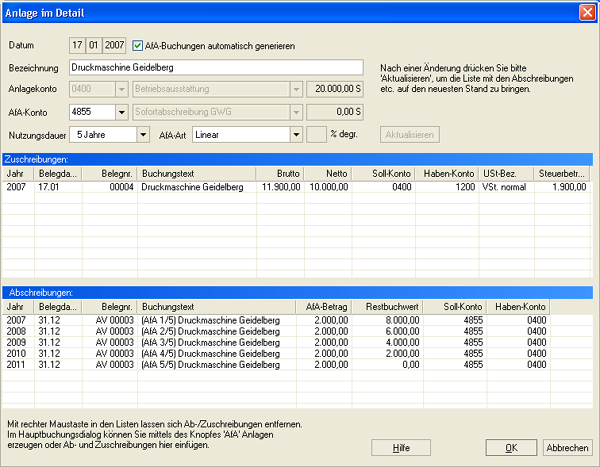
Task: Click the % degr. percentage field
Action: click(x=316, y=135)
